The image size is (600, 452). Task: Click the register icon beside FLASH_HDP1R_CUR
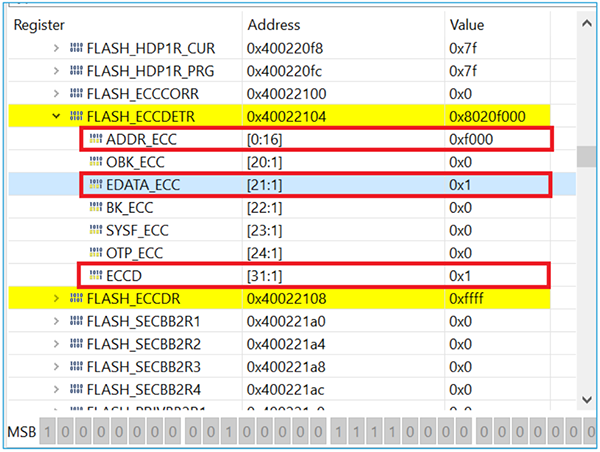point(76,48)
